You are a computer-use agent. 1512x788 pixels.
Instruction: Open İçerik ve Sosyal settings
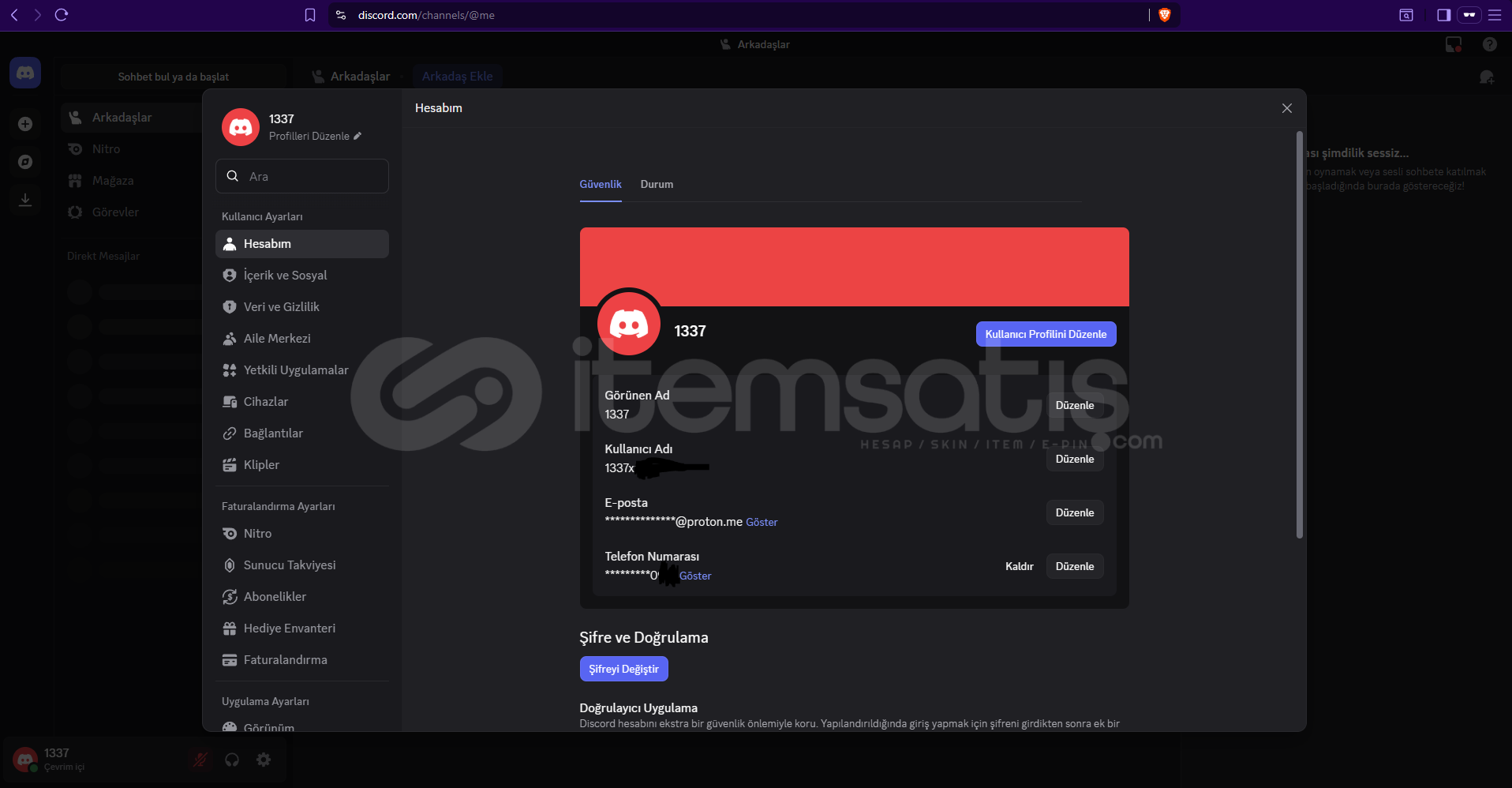click(x=302, y=276)
